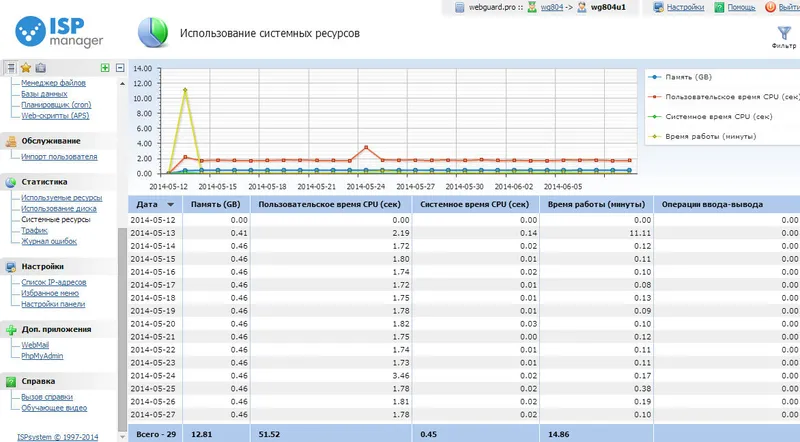Viewport: 800px width, 442px height.
Task: Click the help icon in top bar
Action: [719, 7]
